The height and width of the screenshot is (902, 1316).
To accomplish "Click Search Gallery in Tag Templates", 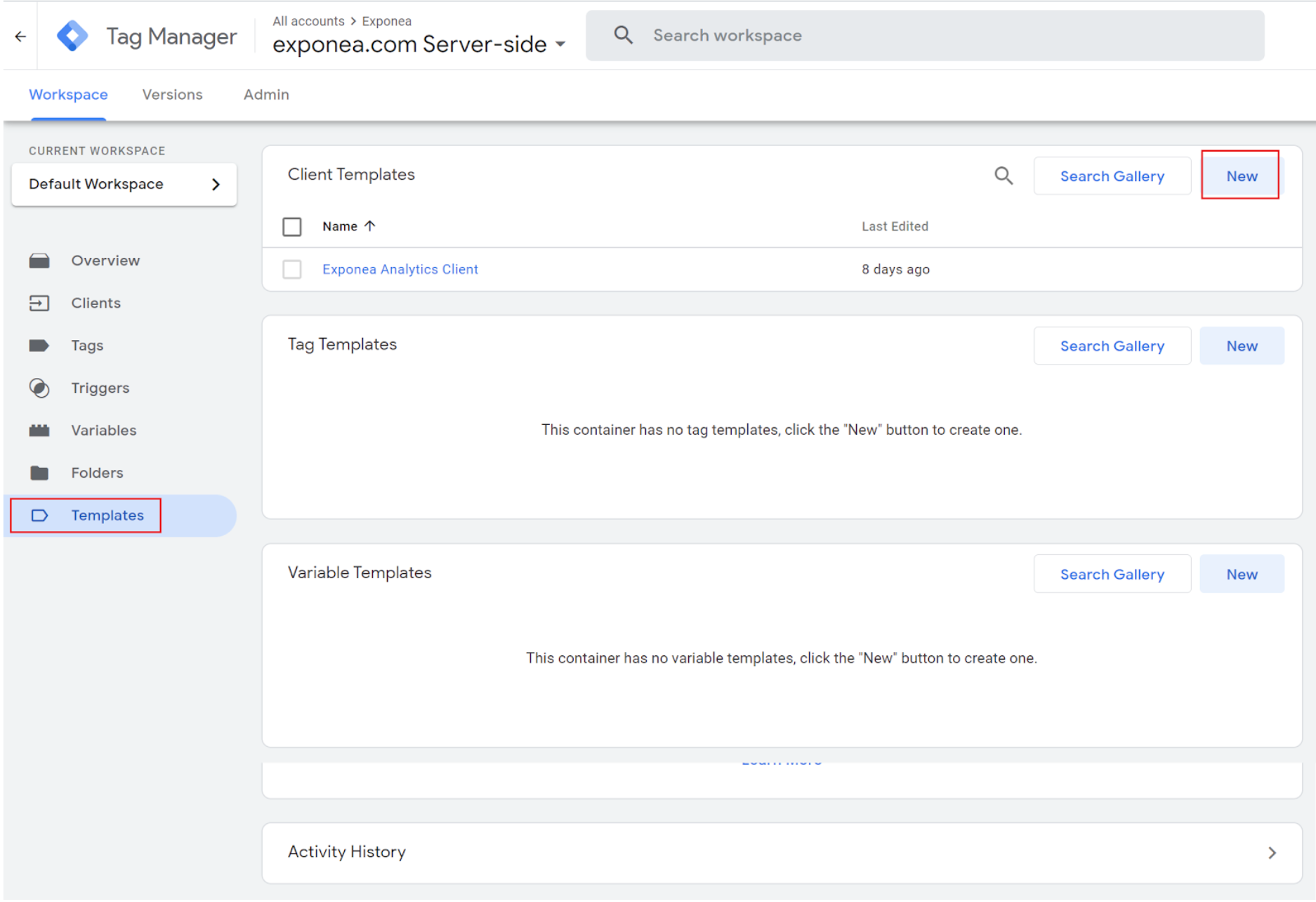I will coord(1112,346).
